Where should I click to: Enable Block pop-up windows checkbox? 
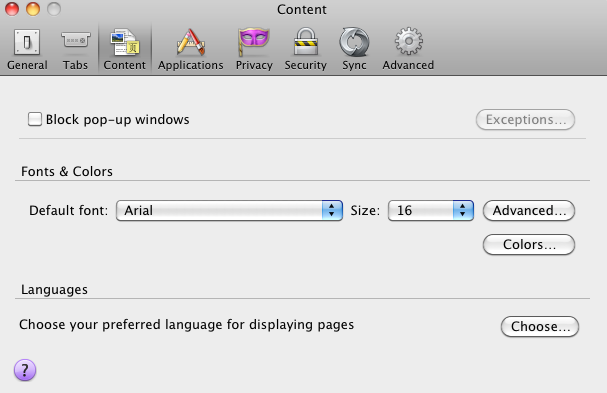pos(35,119)
